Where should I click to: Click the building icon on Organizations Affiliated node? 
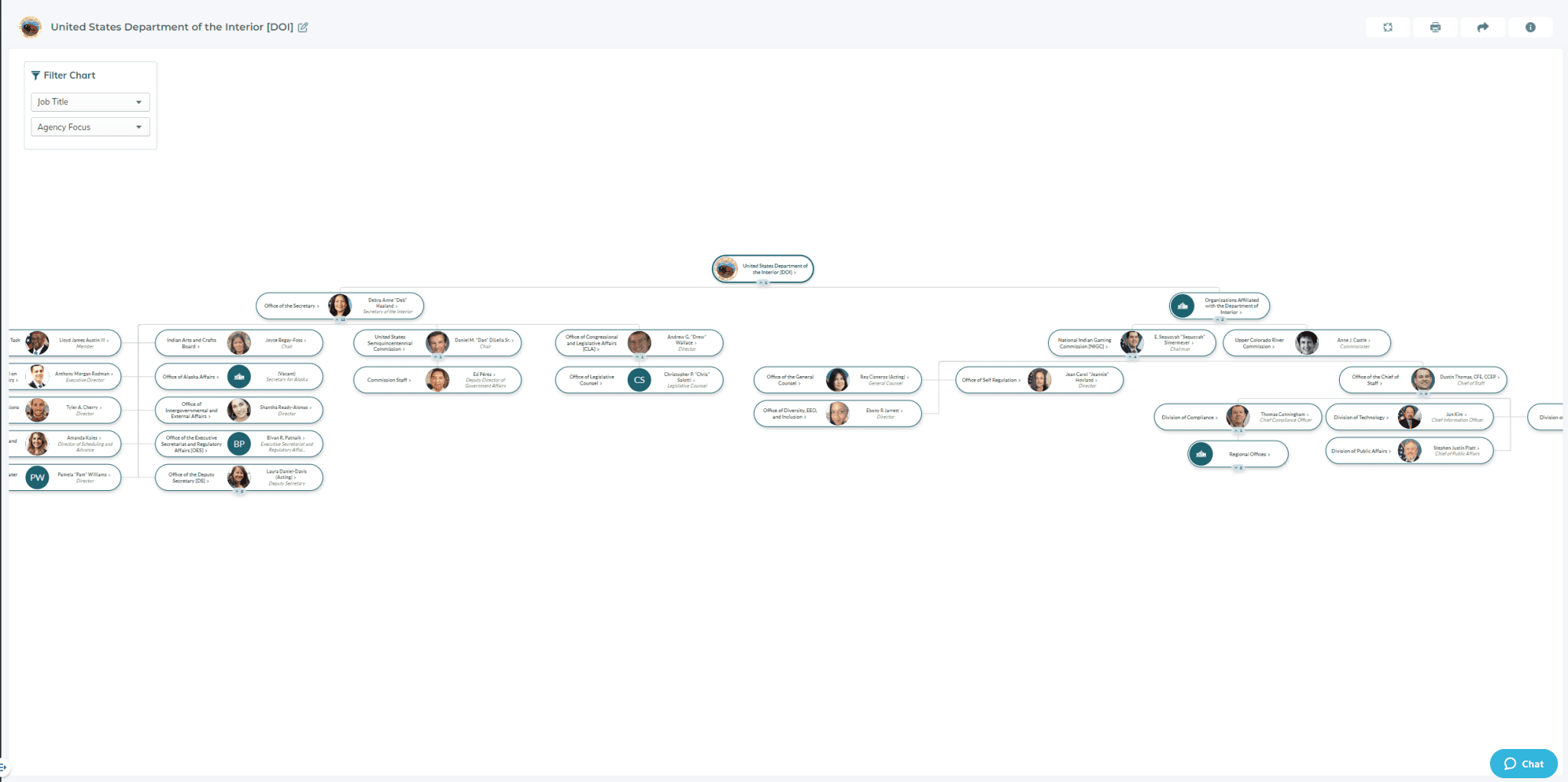coord(1182,306)
